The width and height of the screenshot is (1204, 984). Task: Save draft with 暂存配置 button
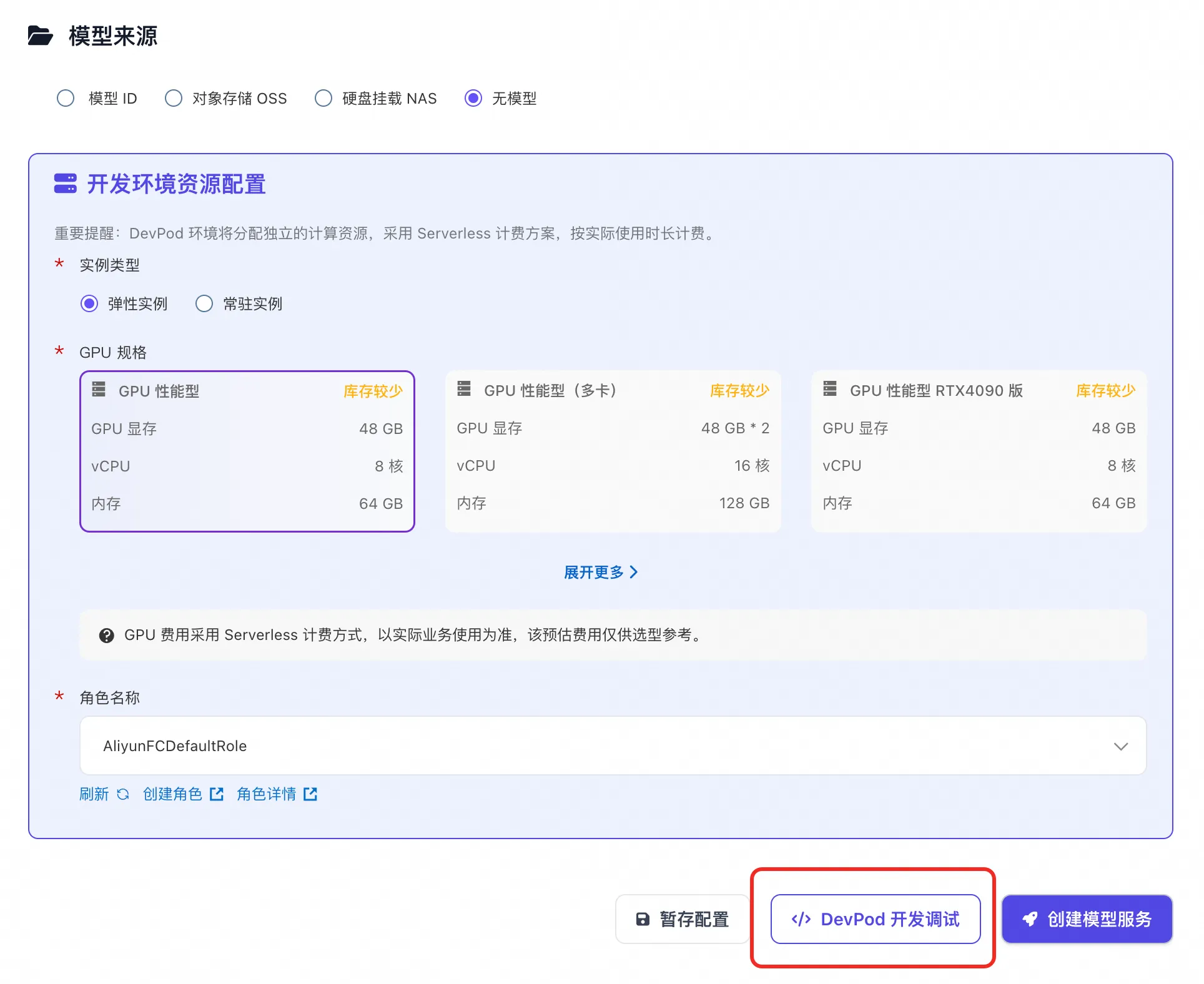(x=682, y=919)
